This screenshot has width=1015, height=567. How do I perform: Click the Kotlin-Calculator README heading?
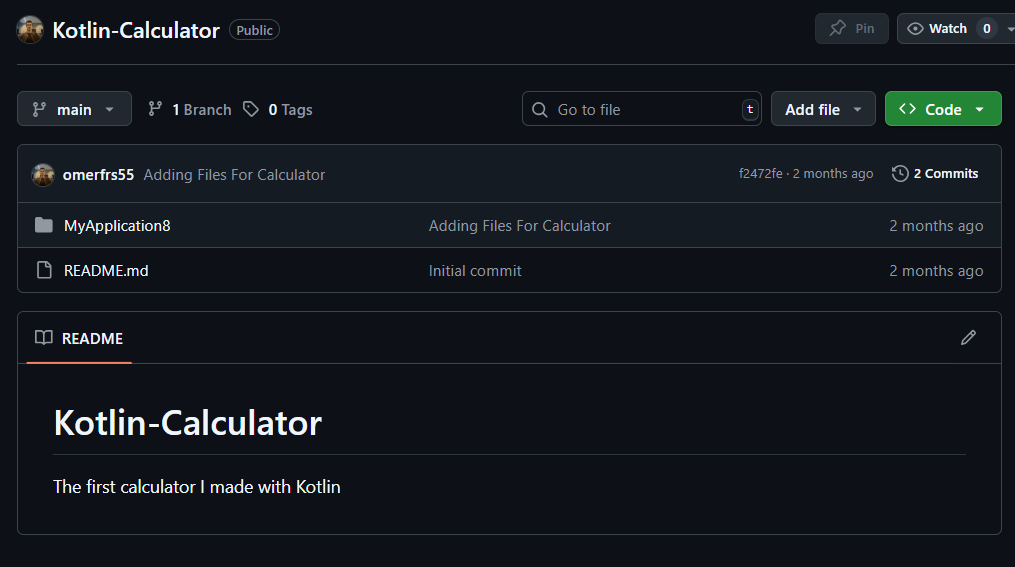pos(188,423)
